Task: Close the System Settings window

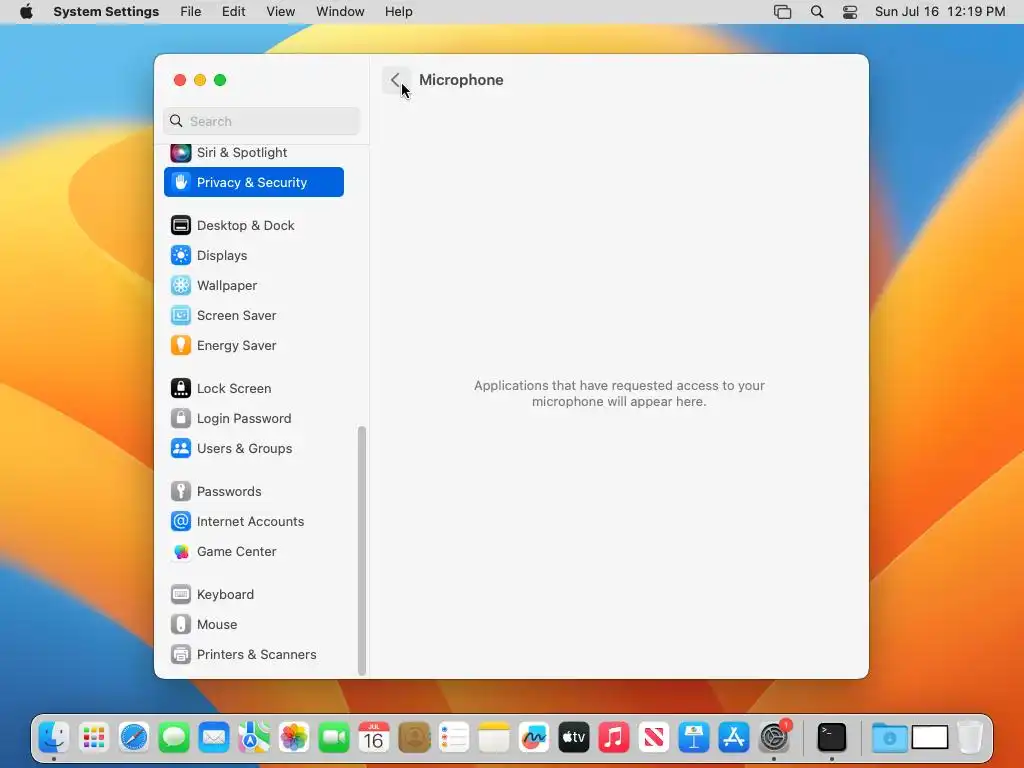Action: coord(180,80)
